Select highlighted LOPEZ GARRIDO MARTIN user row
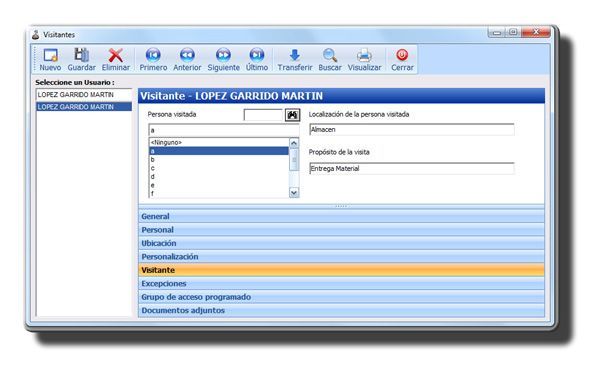Image resolution: width=600 pixels, height=376 pixels. click(x=84, y=107)
